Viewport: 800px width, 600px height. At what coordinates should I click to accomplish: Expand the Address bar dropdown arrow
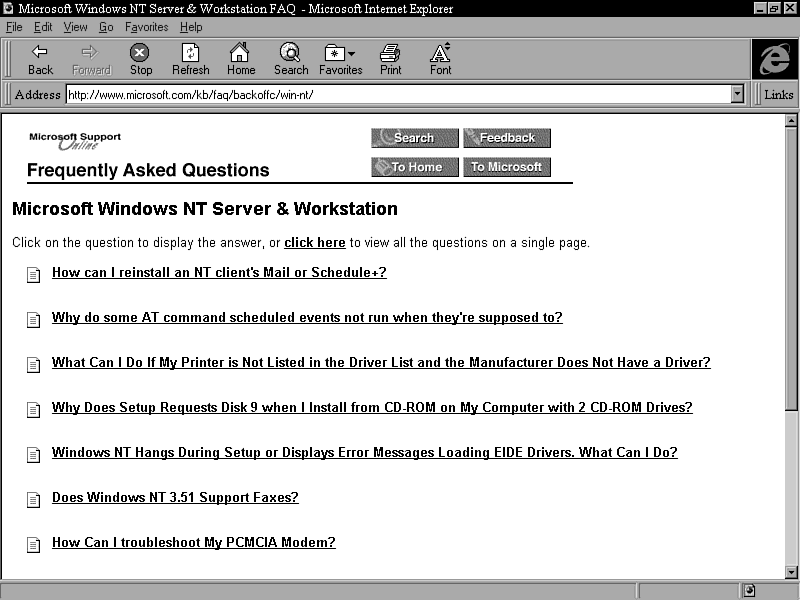[x=738, y=94]
